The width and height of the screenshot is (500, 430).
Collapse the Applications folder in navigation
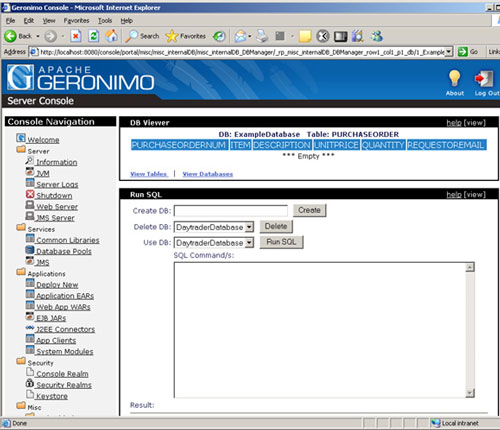(x=21, y=272)
